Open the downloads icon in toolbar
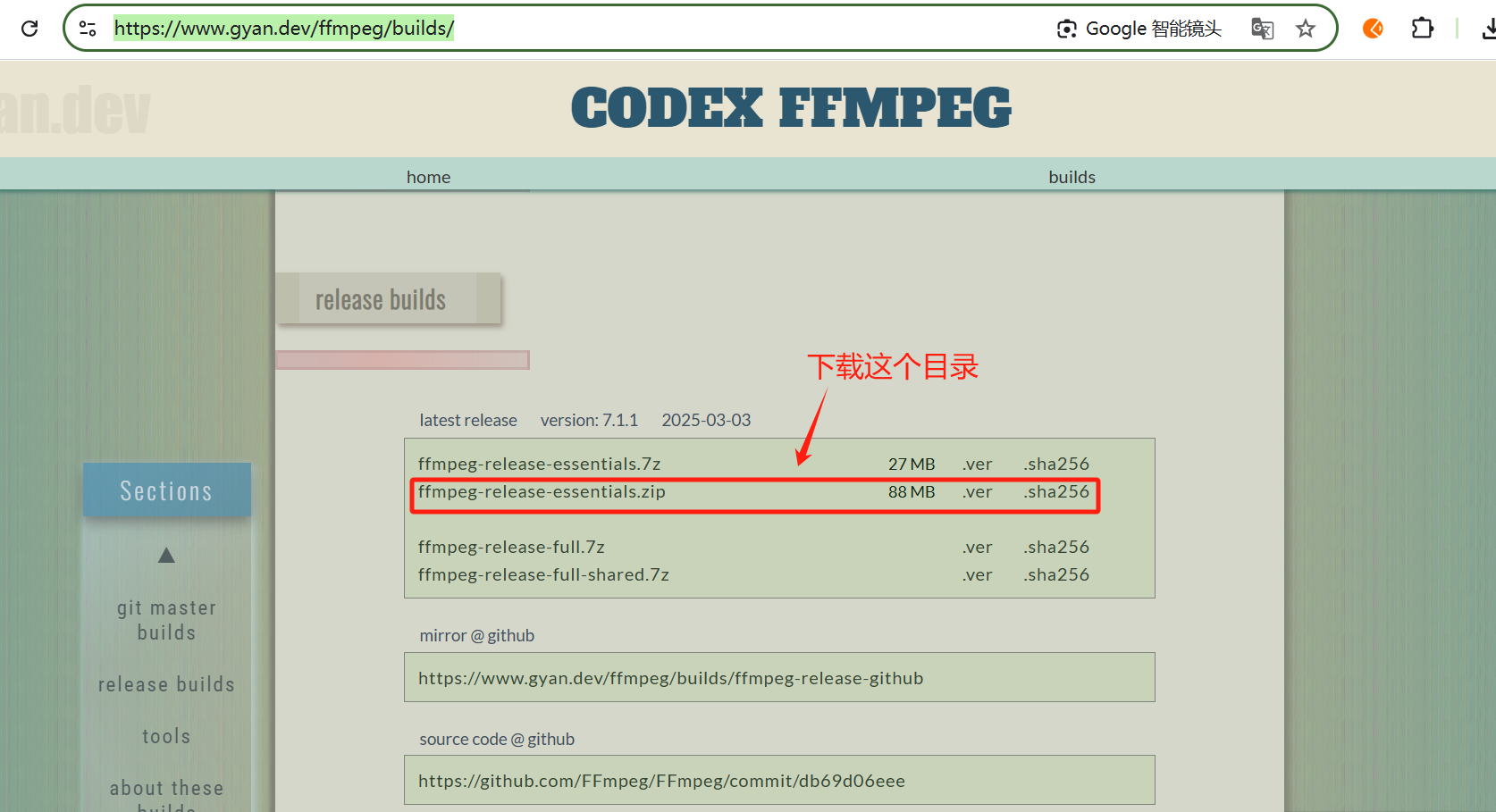 pyautogui.click(x=1488, y=29)
